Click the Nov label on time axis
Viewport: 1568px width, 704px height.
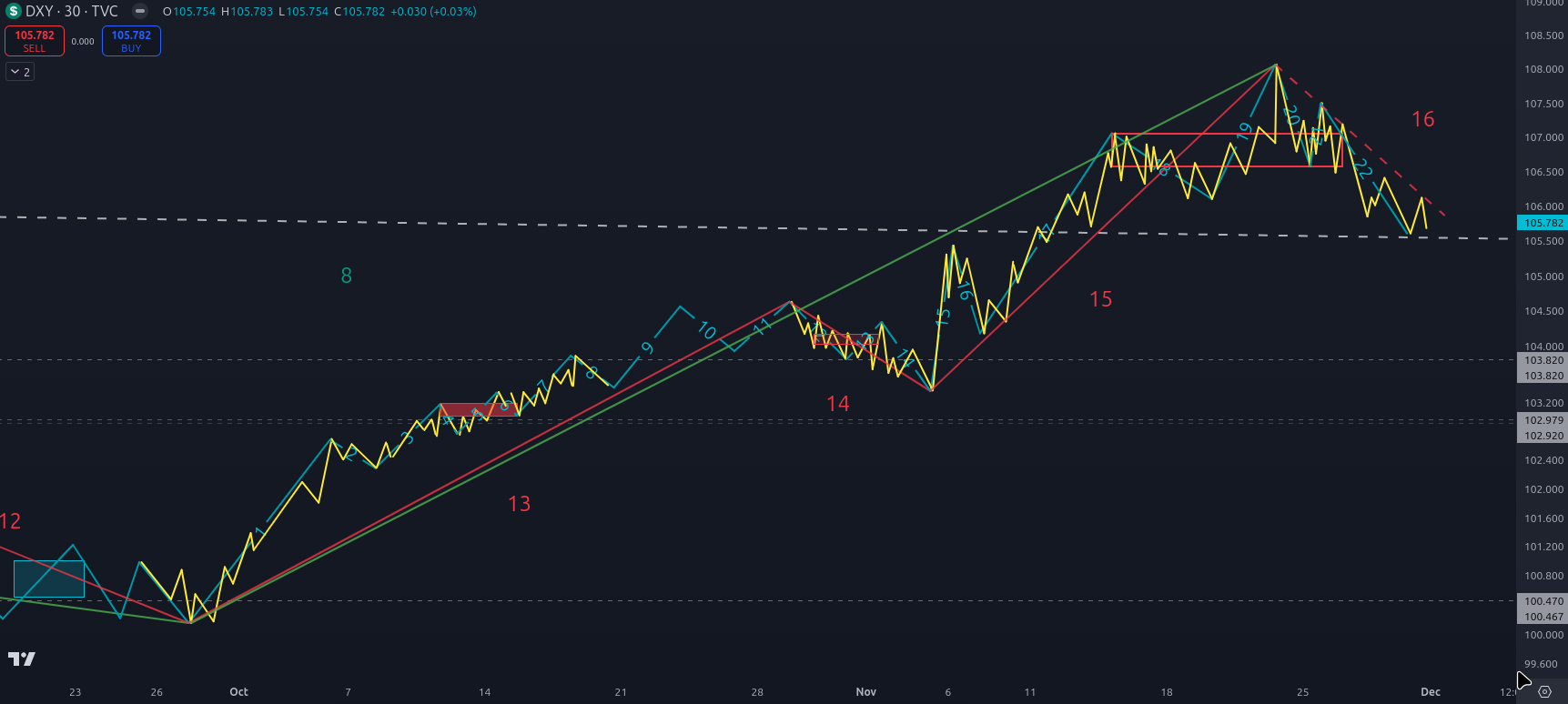tap(865, 692)
